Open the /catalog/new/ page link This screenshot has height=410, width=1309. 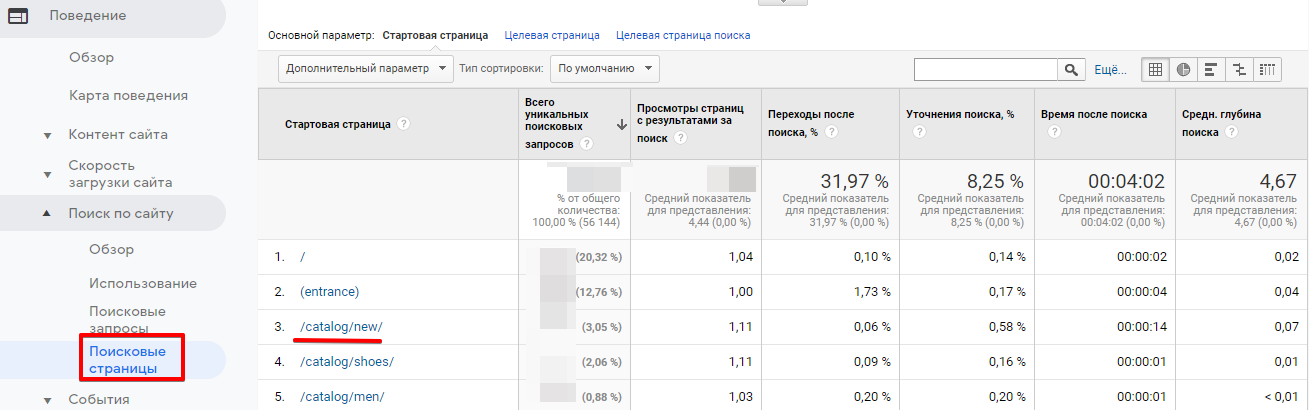coord(341,326)
